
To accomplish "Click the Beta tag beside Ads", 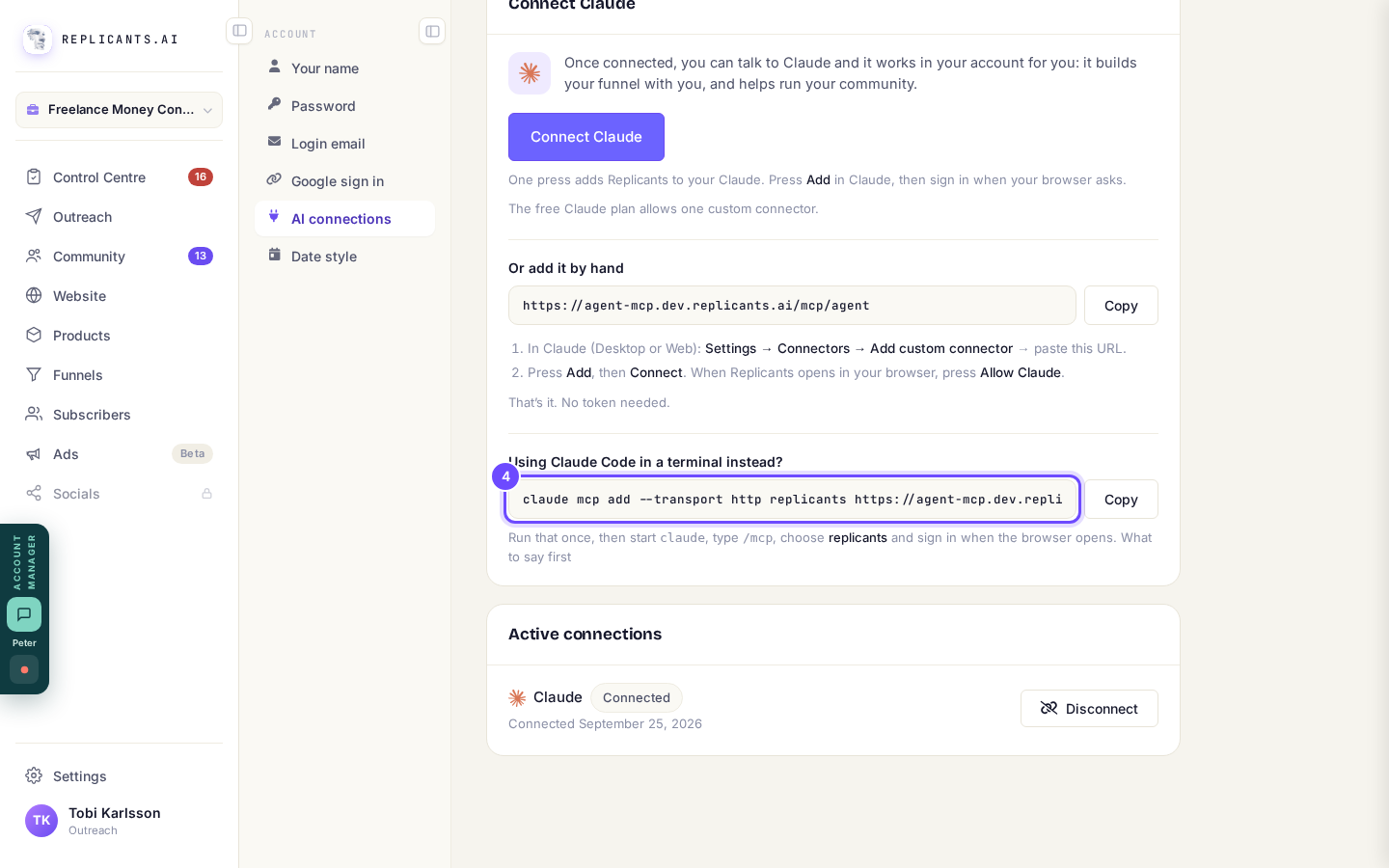I will (x=192, y=453).
